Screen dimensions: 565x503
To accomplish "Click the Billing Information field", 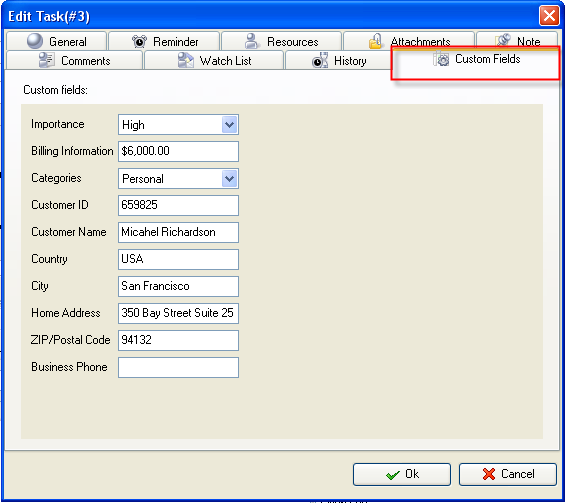I will point(178,151).
